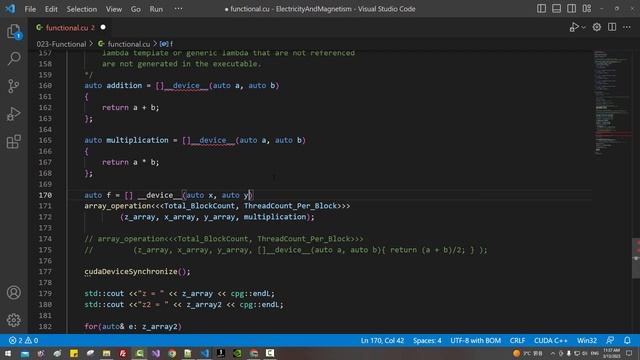Open the Extensions view

click(x=13, y=142)
